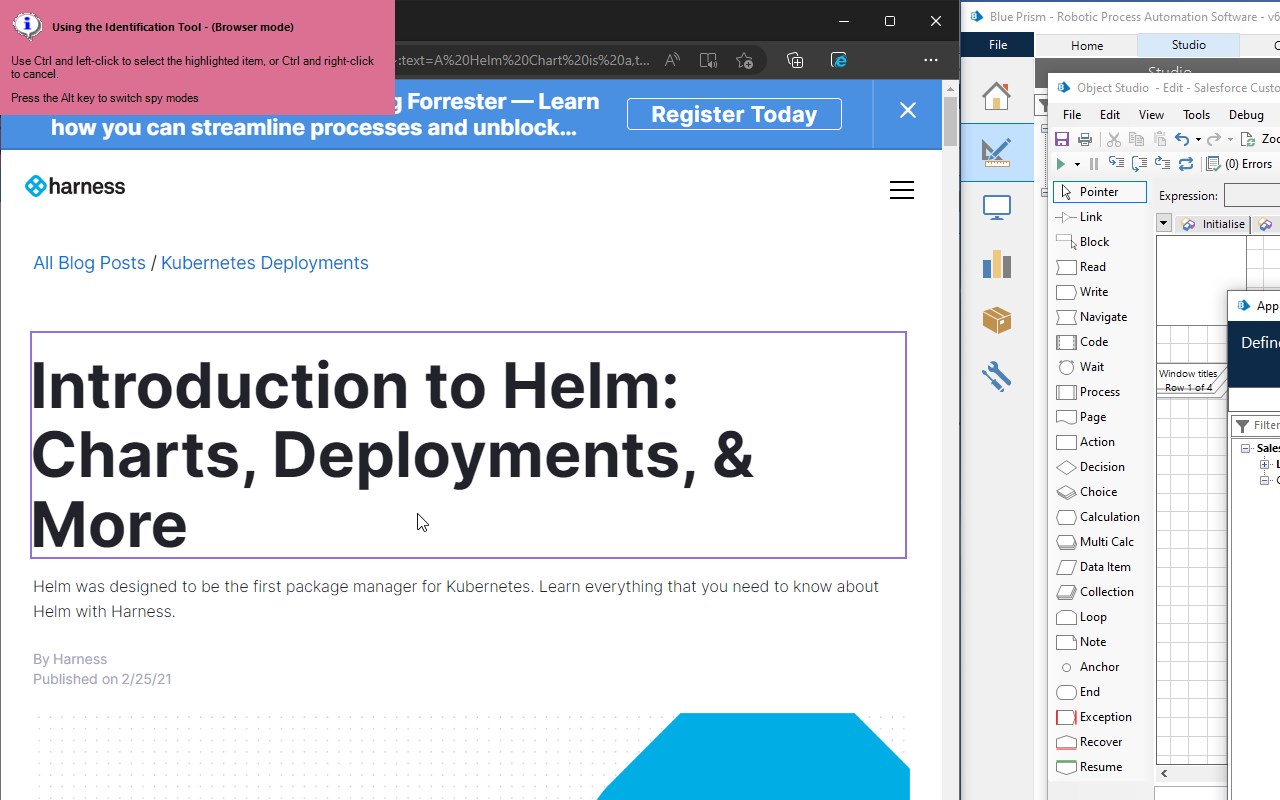The height and width of the screenshot is (800, 1280).
Task: Open browser Settings and more ellipsis
Action: (931, 60)
